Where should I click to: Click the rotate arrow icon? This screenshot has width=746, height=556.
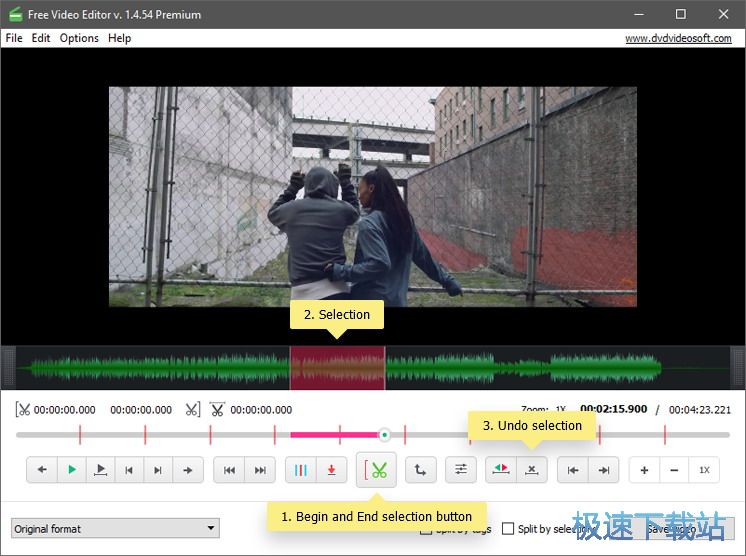point(421,470)
